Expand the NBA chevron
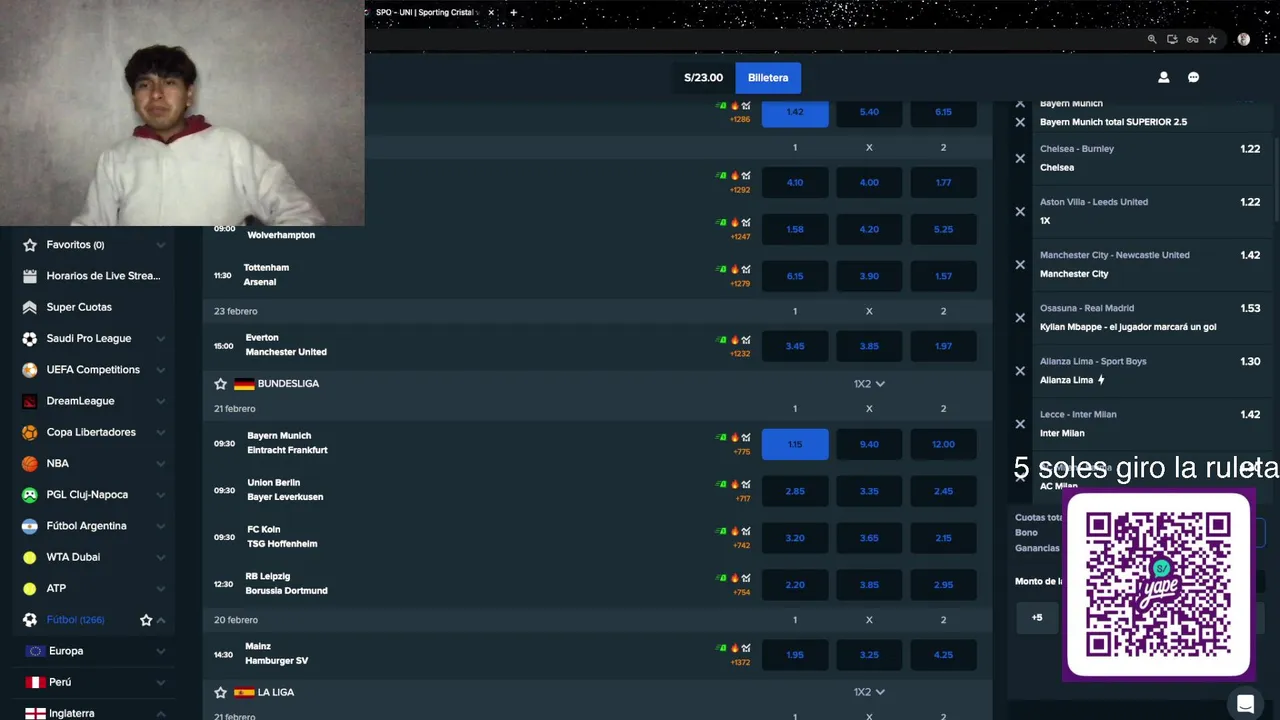Screen dimensions: 1280x720 (x=160, y=463)
